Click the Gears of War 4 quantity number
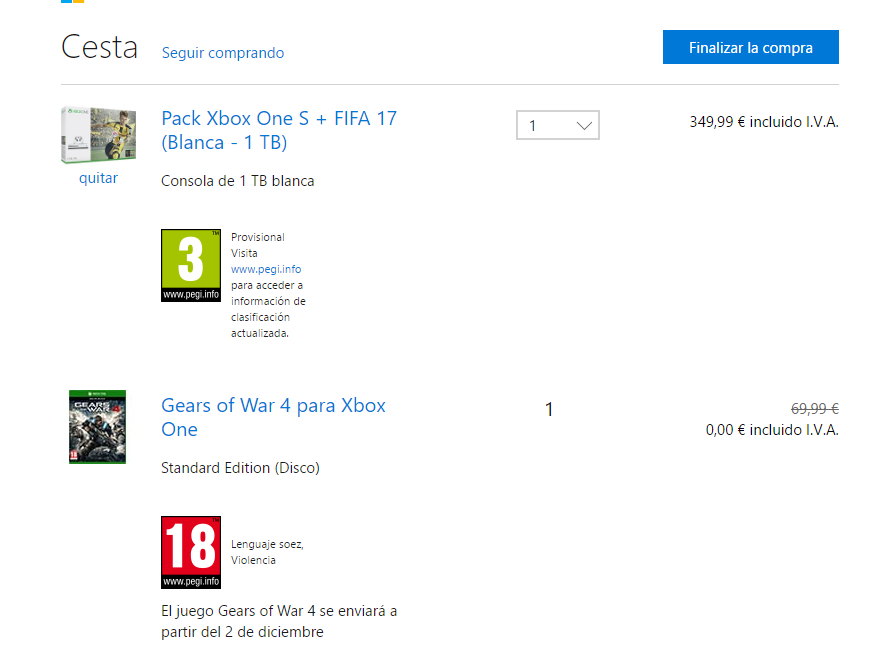Screen dimensions: 870x672 click(549, 409)
